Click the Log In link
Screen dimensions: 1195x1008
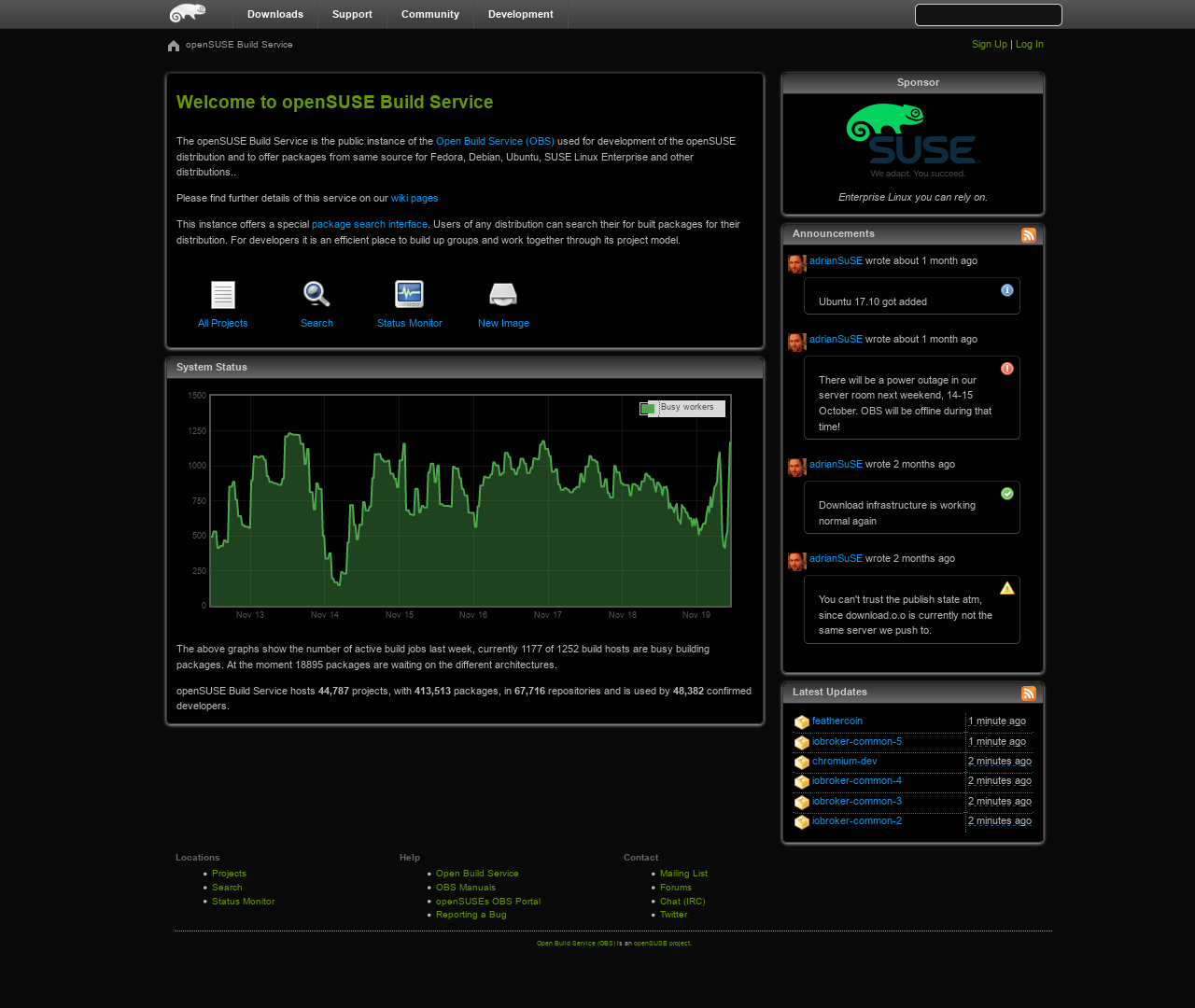click(1030, 44)
